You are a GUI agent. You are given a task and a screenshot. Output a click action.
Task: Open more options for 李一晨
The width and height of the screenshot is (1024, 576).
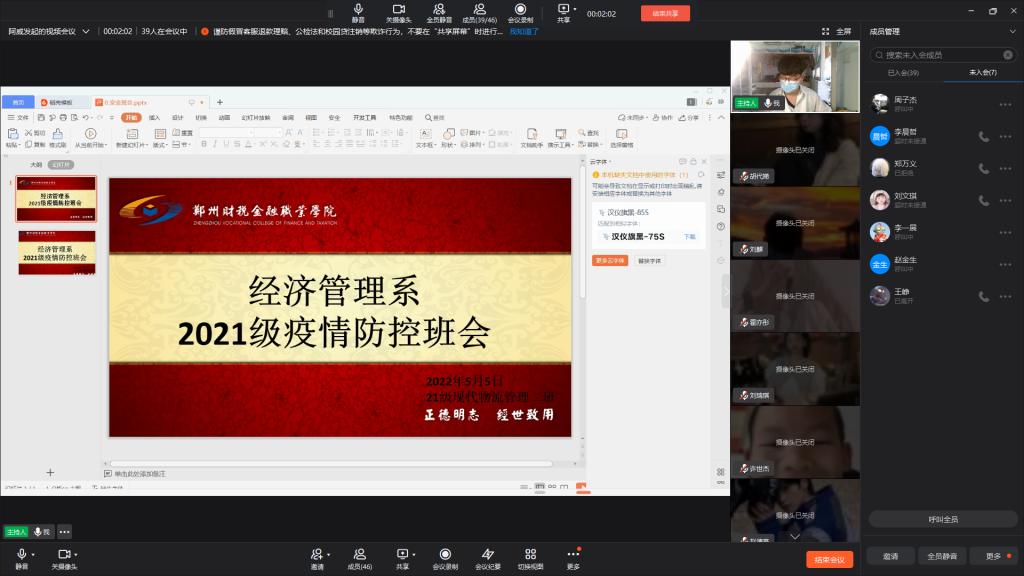[1005, 232]
